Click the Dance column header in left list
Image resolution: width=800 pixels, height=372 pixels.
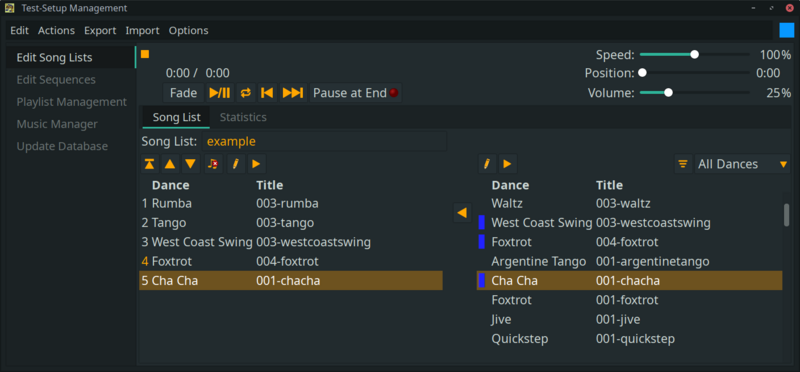click(x=170, y=185)
